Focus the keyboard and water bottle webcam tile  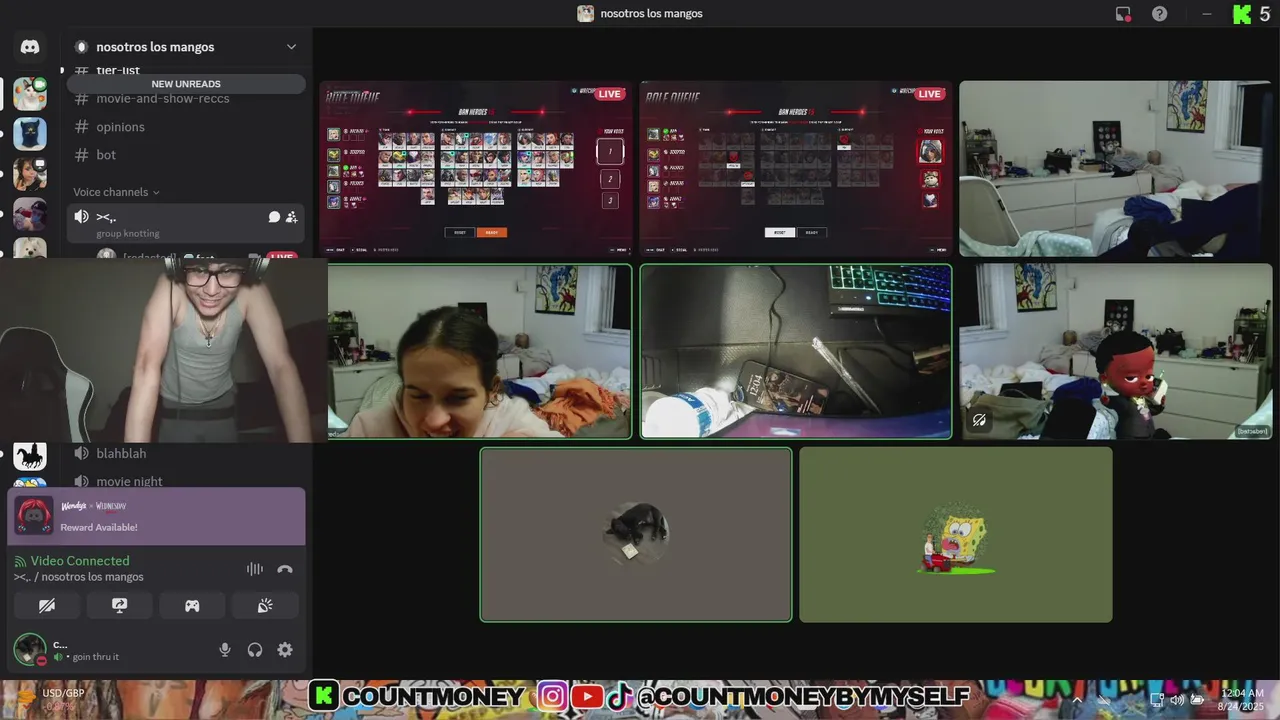coord(796,351)
